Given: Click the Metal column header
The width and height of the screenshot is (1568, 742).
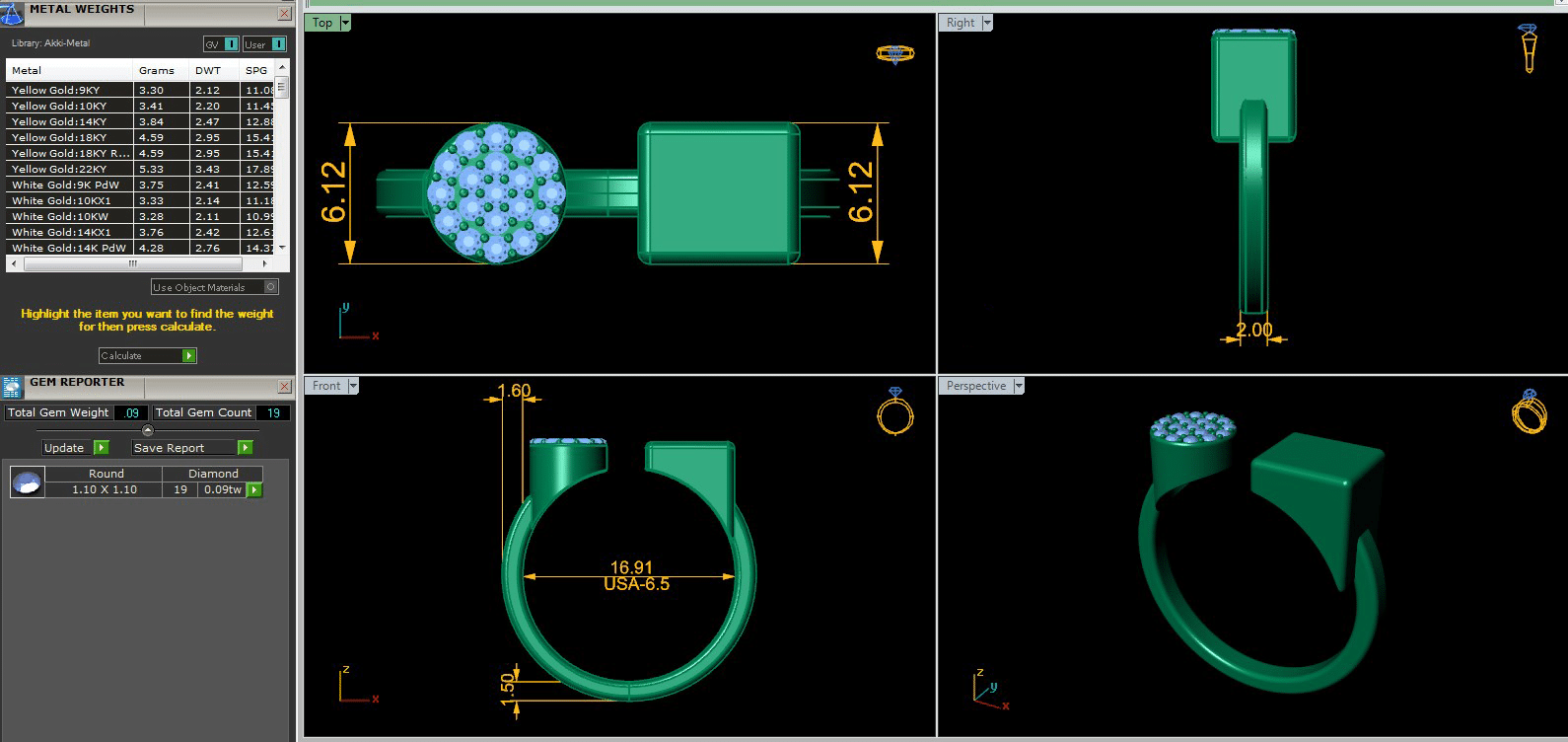Looking at the screenshot, I should point(69,71).
